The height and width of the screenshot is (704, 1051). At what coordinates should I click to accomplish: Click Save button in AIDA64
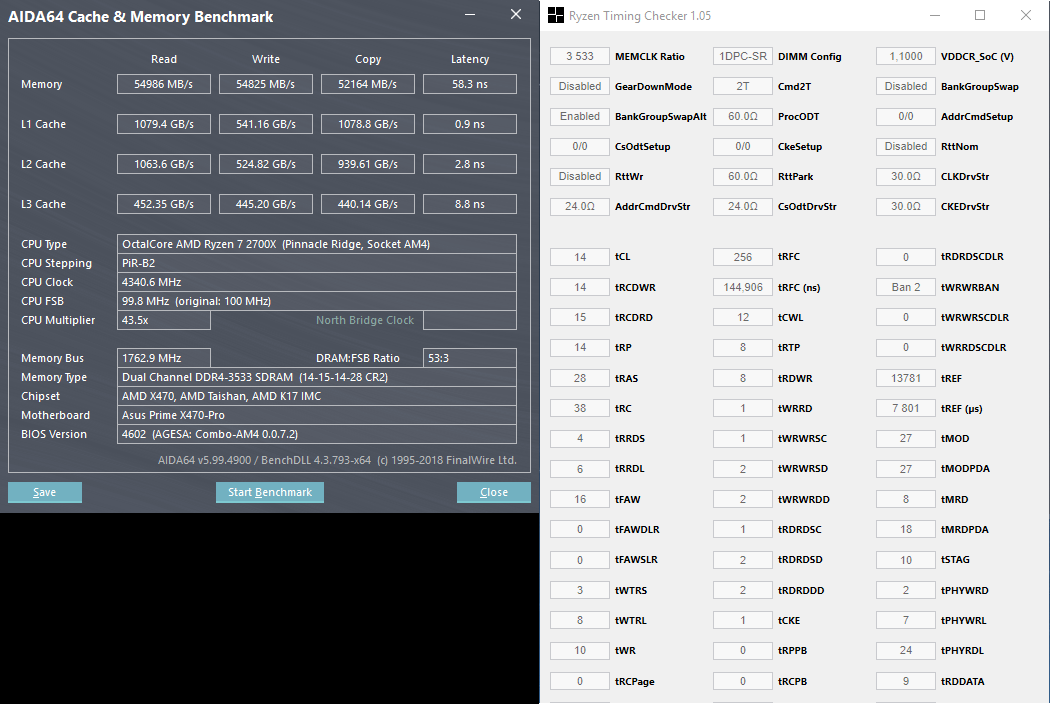tap(45, 492)
